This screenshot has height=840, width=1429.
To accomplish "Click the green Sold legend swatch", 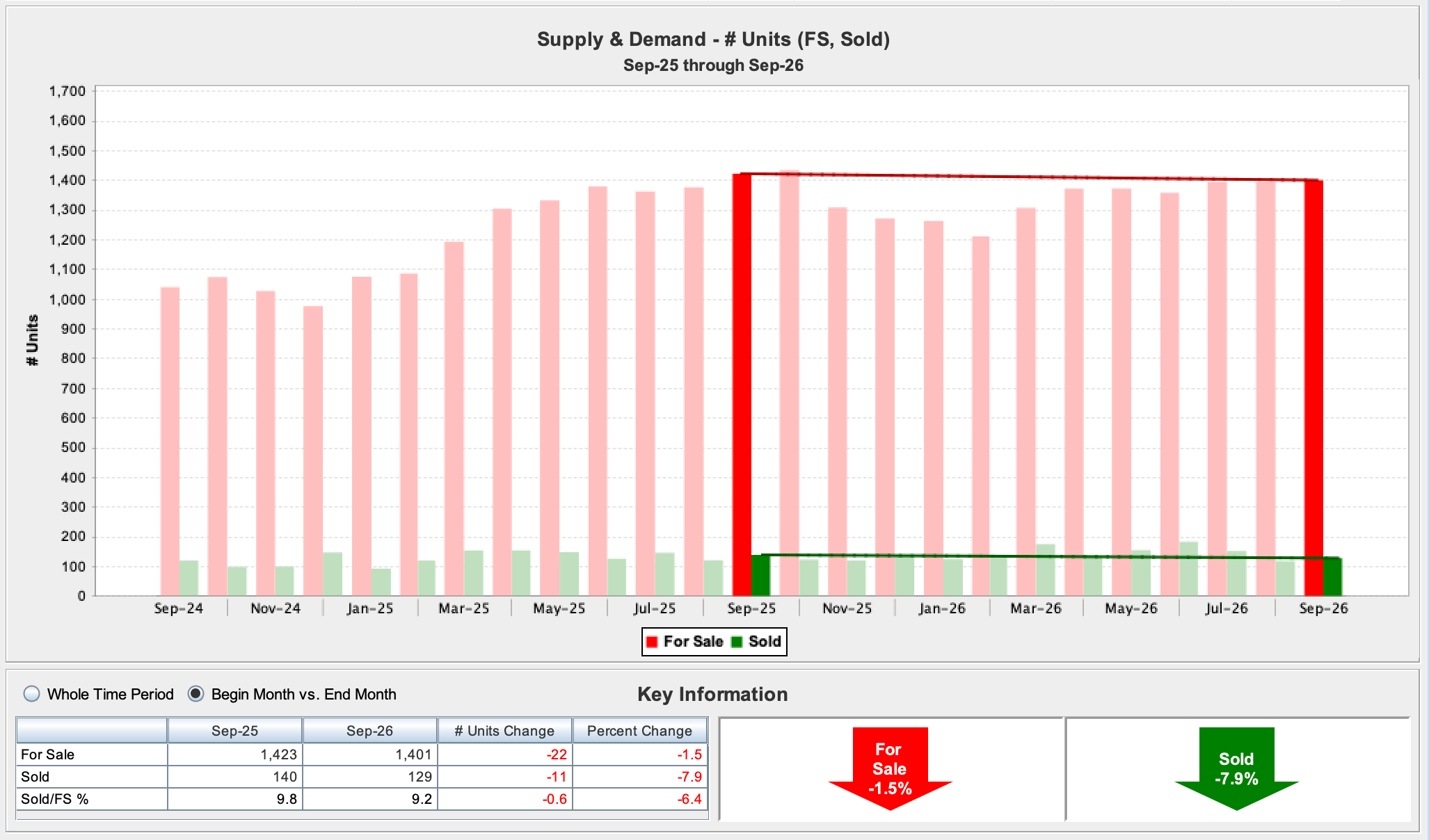I will (737, 642).
